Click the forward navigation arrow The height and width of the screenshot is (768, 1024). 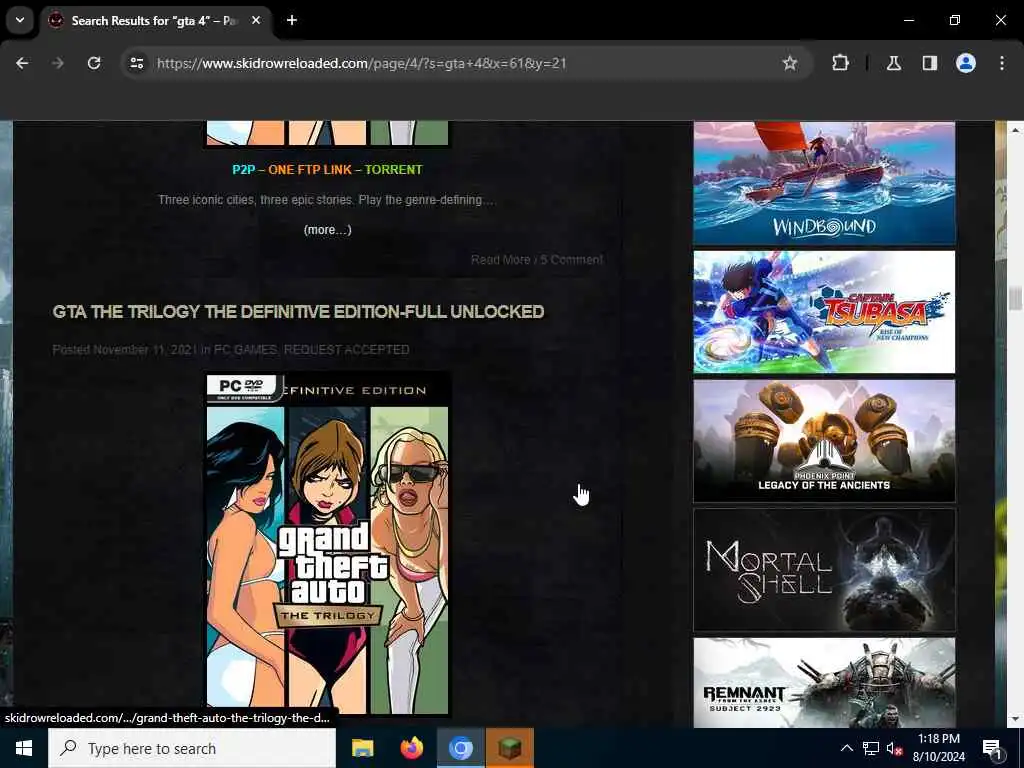[58, 63]
